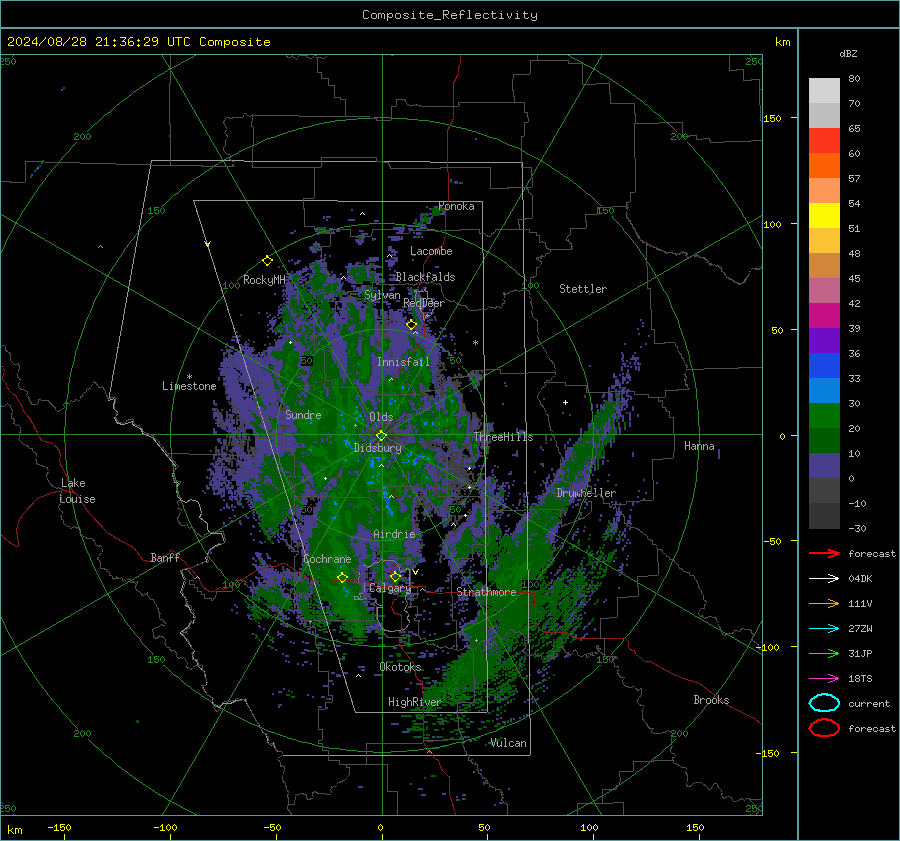Click the Hanna label

699,446
